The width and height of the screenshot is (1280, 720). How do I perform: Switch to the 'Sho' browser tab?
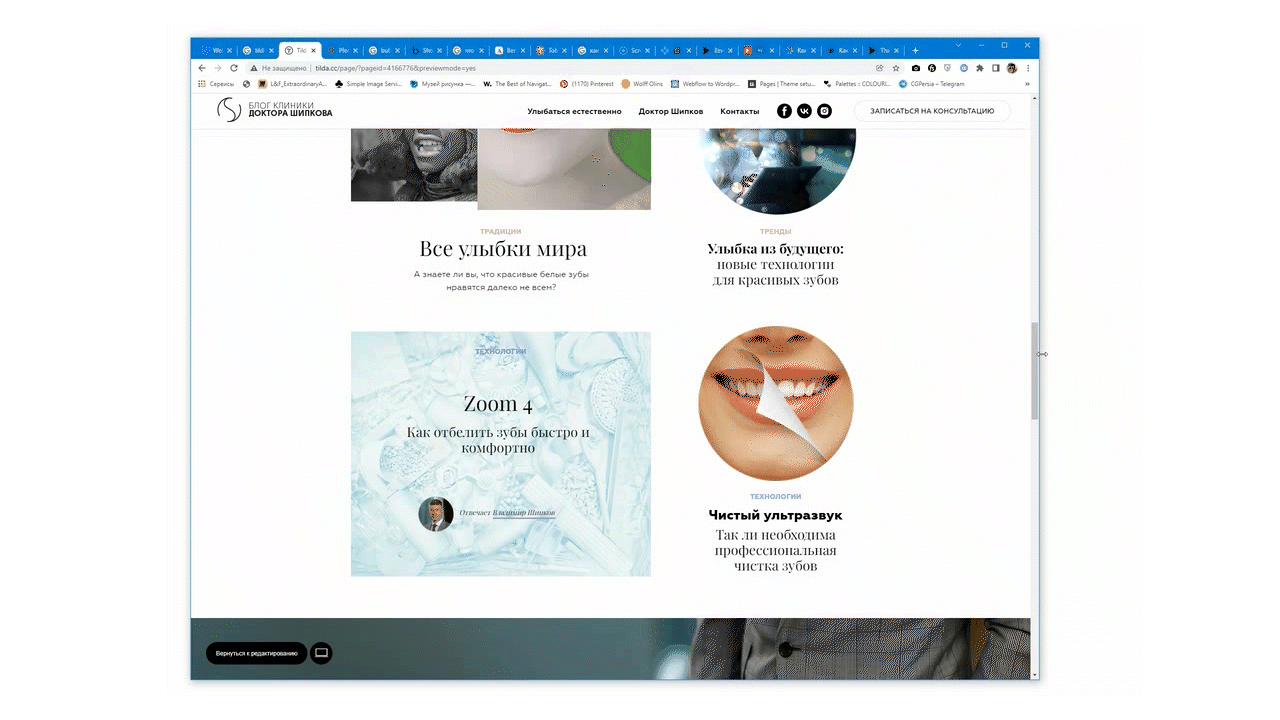[425, 50]
